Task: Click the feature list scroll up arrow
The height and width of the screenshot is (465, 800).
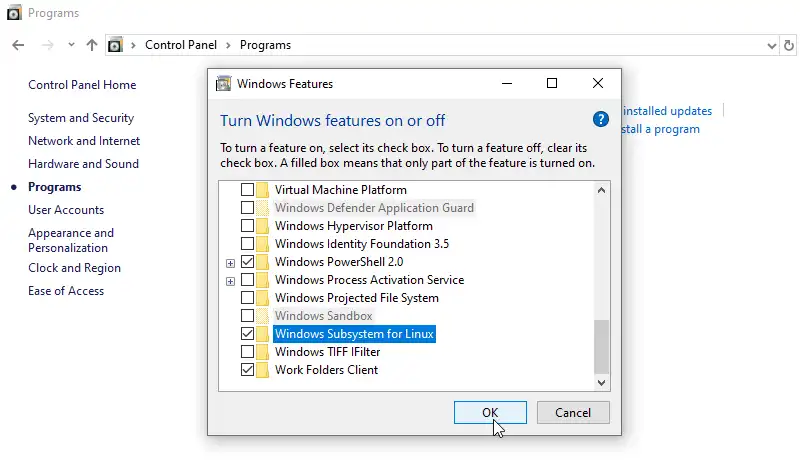Action: (602, 190)
